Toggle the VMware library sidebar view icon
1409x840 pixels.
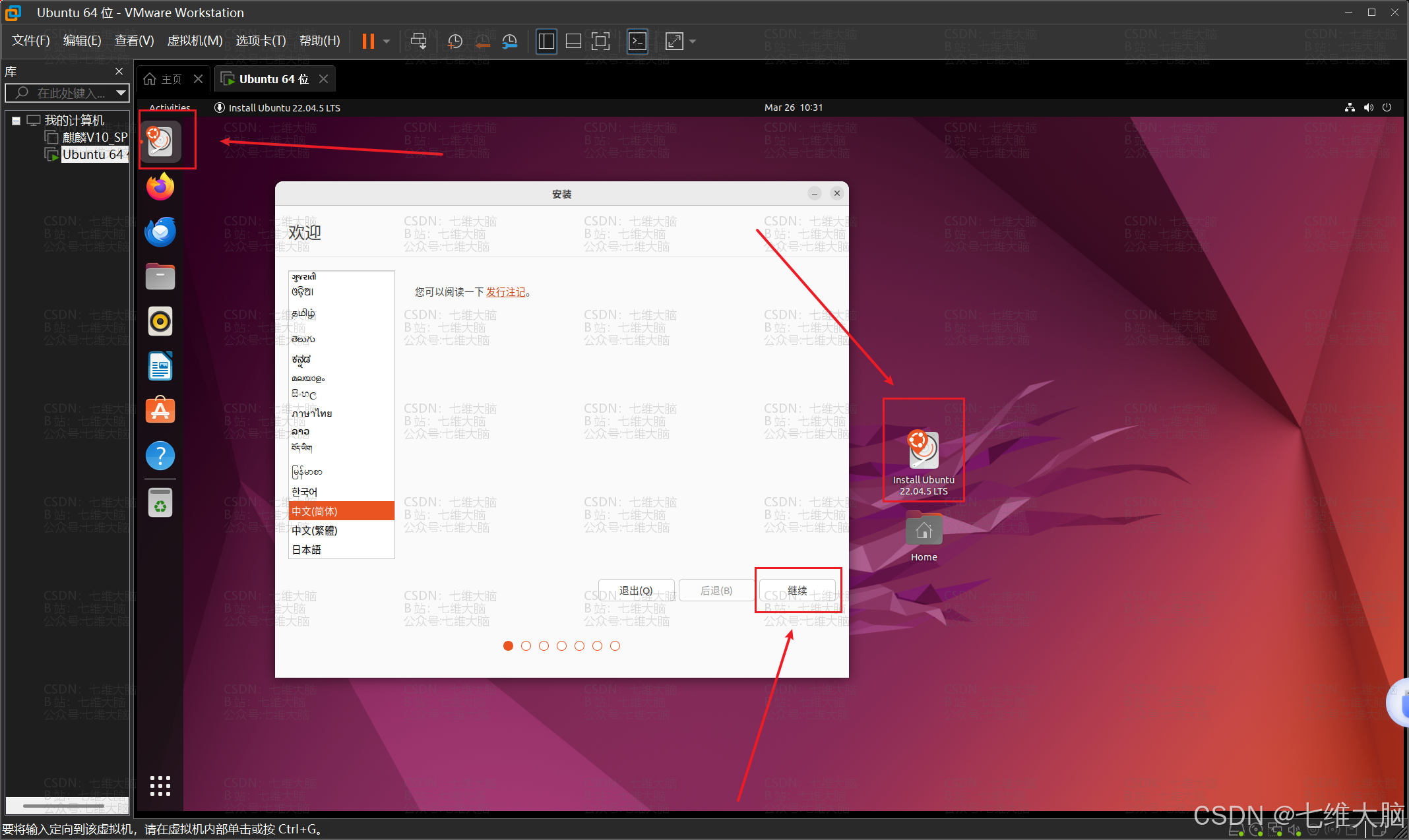pos(546,42)
